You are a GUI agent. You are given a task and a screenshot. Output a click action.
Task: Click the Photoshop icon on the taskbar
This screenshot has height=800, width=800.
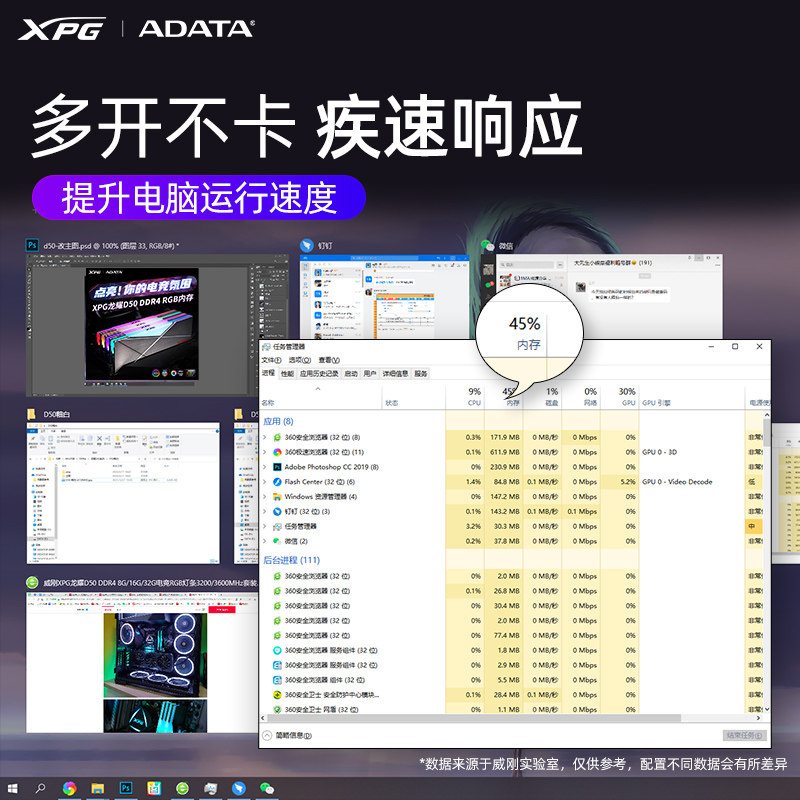pyautogui.click(x=126, y=788)
